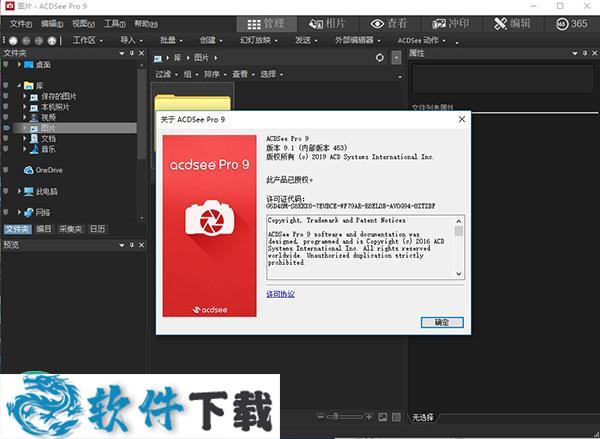600x439 pixels.
Task: Click the Forward navigation arrow
Action: (39, 40)
